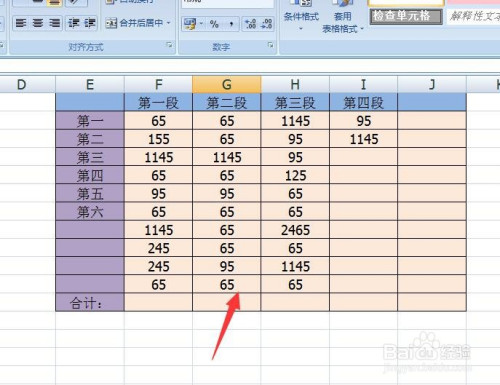Open the 数字 dialog launcher
Viewport: 500px width, 385px height.
[x=270, y=45]
